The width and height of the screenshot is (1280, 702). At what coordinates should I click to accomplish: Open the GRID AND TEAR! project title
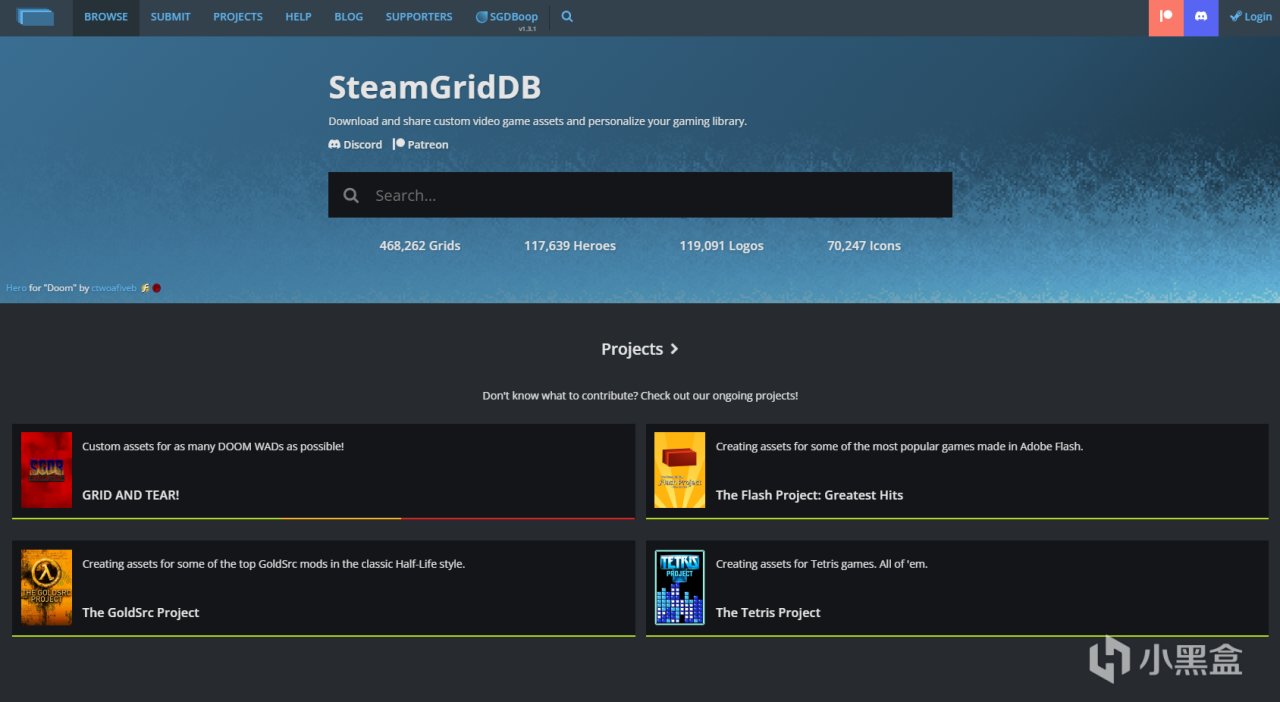131,495
